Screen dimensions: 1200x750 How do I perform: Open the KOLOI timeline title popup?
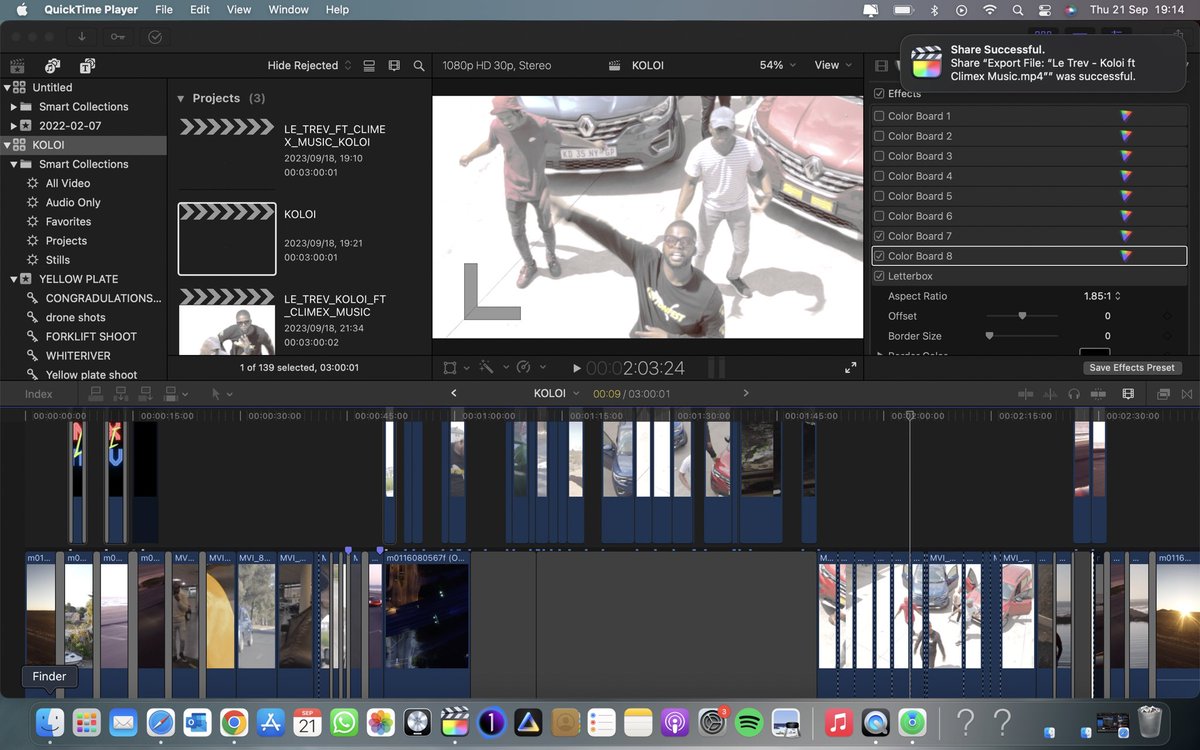tap(556, 394)
